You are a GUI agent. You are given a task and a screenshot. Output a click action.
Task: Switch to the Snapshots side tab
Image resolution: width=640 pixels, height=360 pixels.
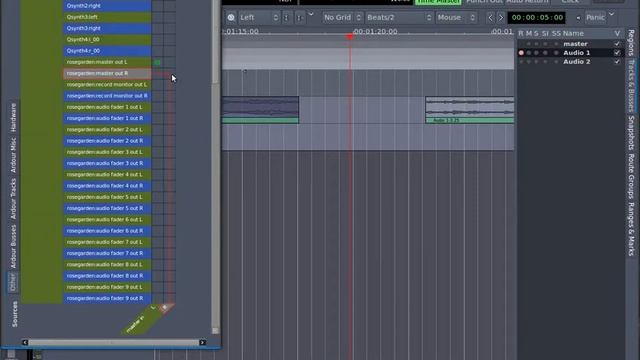tap(631, 133)
